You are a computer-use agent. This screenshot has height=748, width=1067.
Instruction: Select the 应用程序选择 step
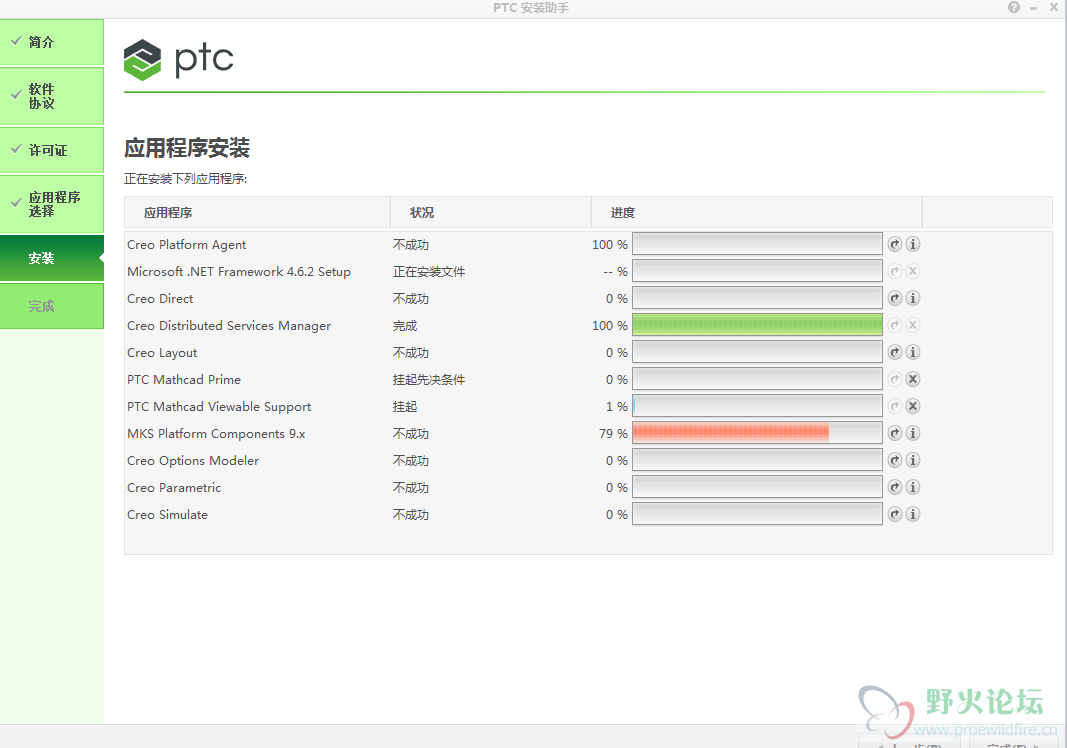point(52,204)
